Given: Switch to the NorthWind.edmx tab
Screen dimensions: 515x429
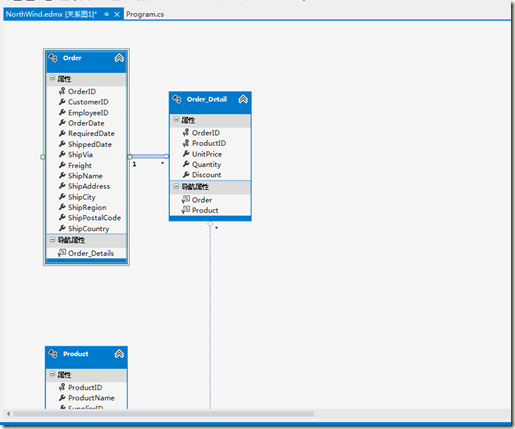Looking at the screenshot, I should coord(51,14).
